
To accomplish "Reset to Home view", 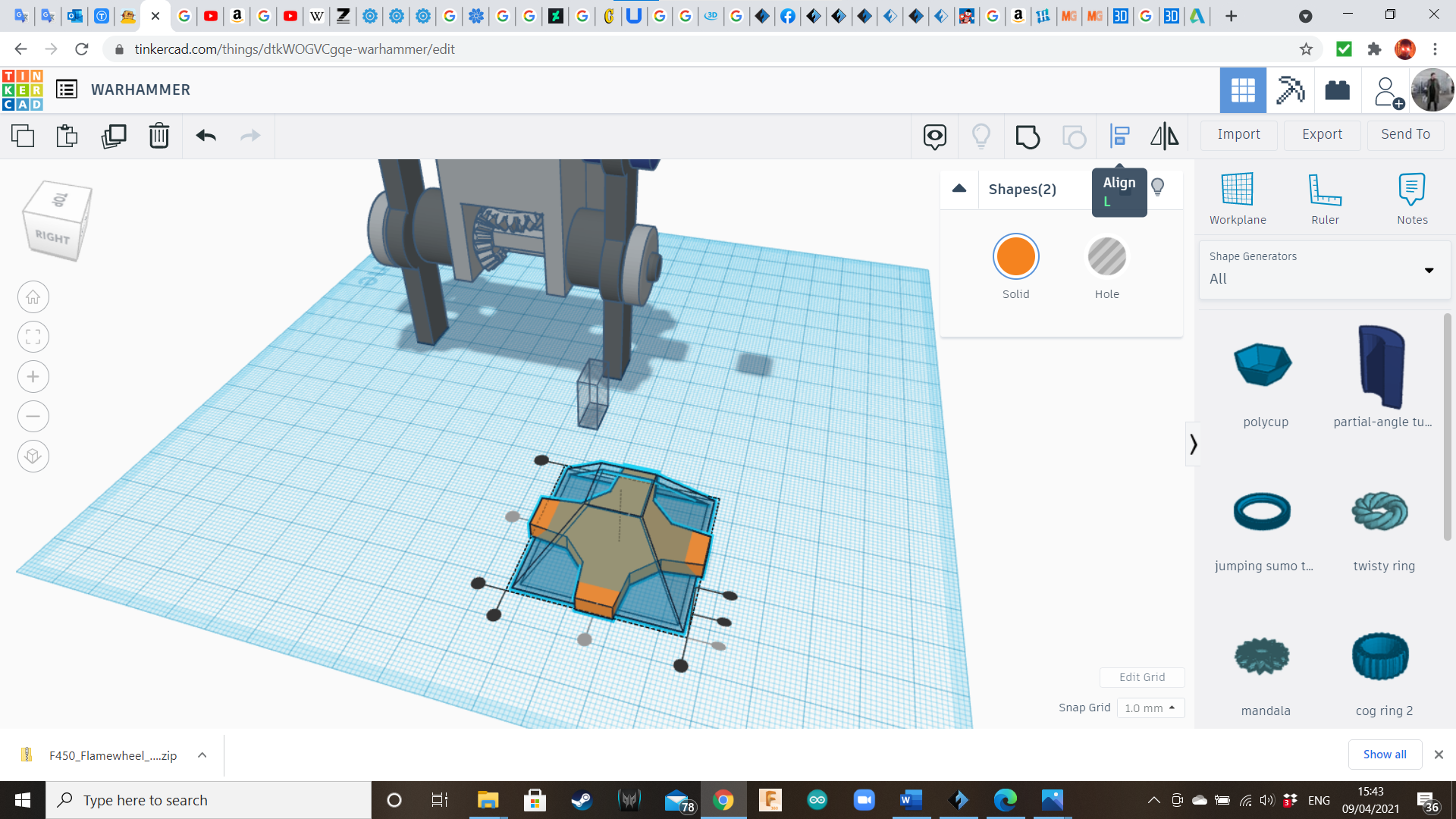I will 33,297.
